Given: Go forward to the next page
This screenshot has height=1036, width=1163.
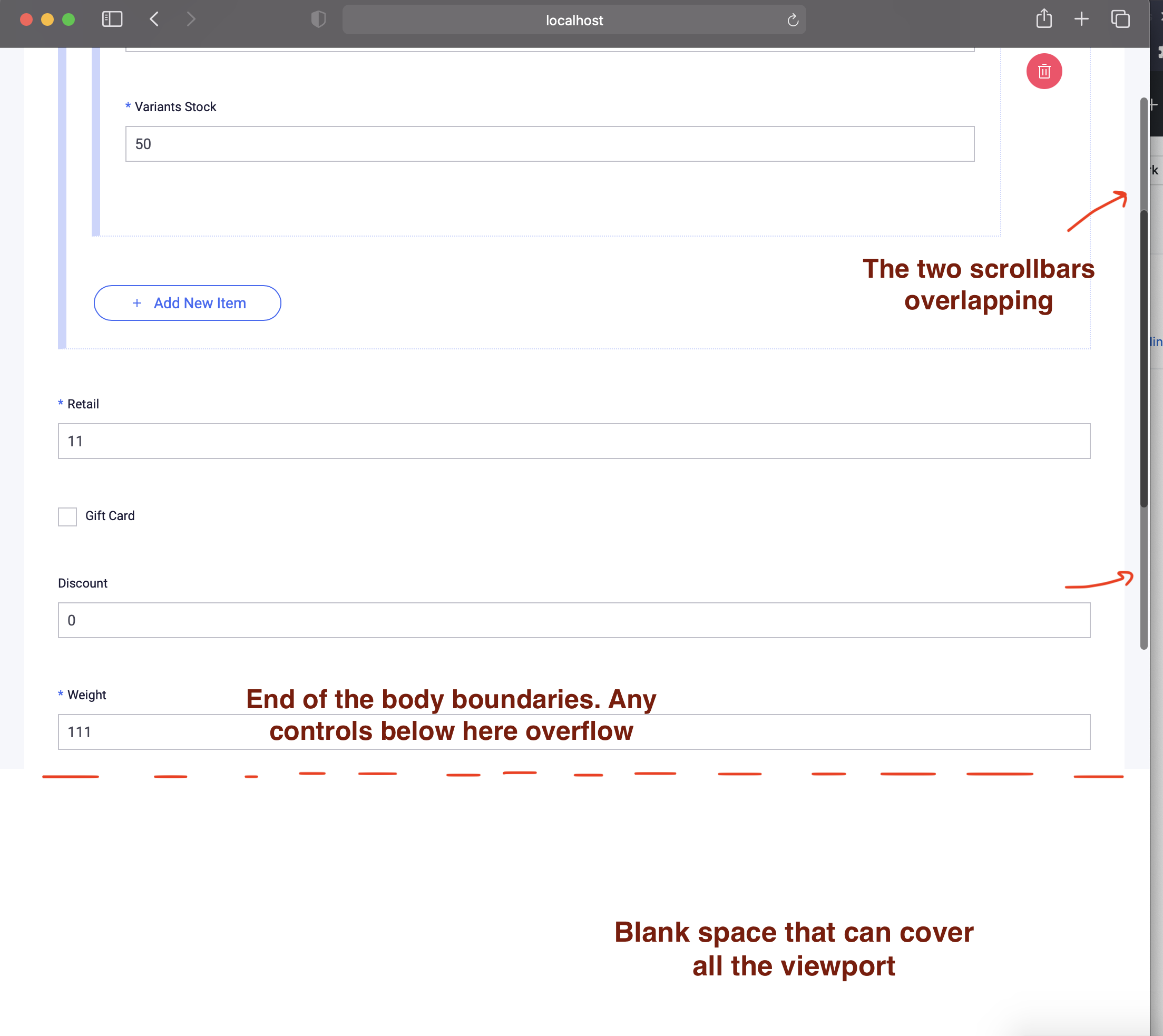Looking at the screenshot, I should pos(191,19).
